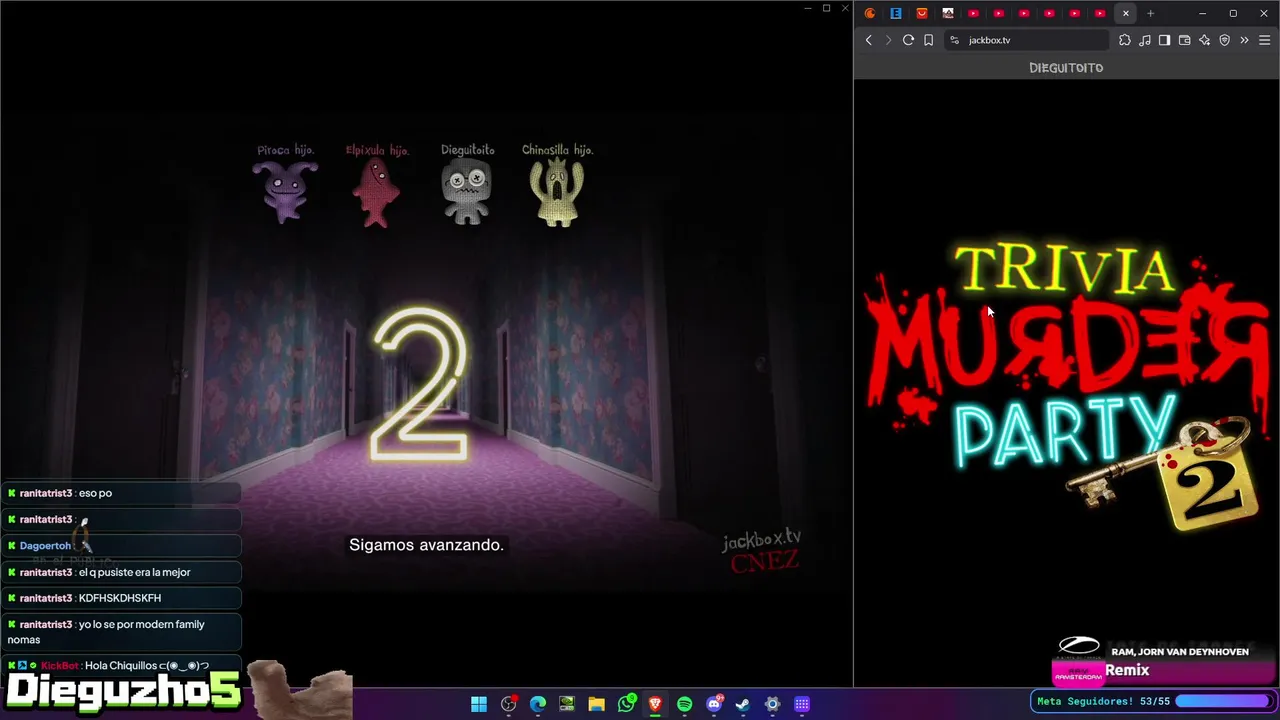Open a new browser tab
The height and width of the screenshot is (720, 1280).
[x=1150, y=13]
